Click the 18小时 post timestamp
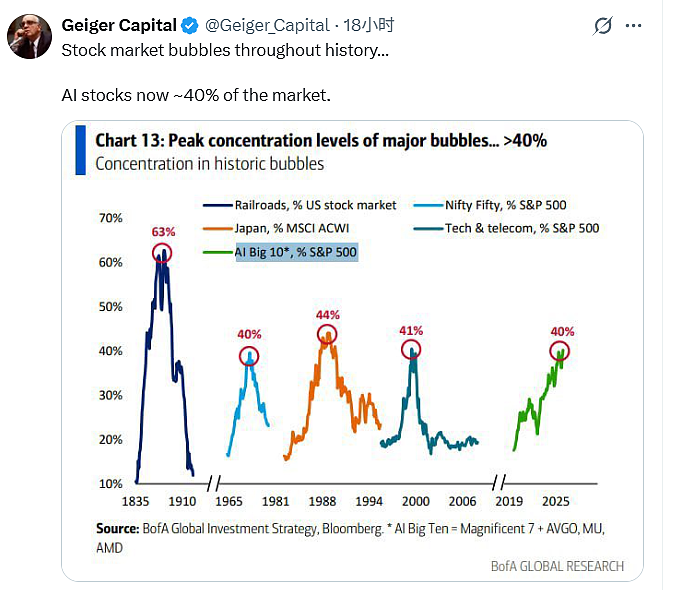 pyautogui.click(x=368, y=25)
